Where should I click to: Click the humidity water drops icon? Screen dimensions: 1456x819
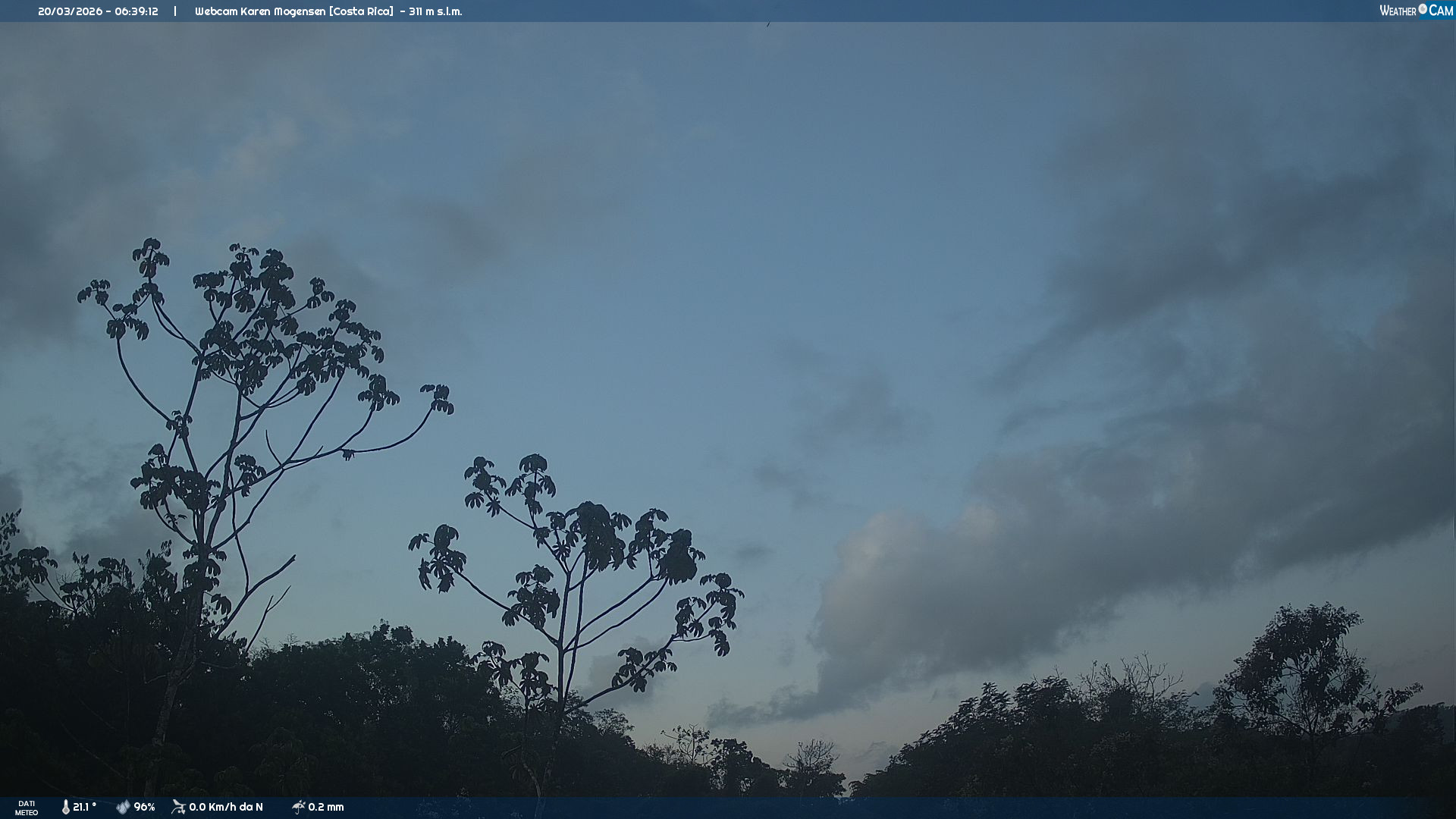[123, 807]
